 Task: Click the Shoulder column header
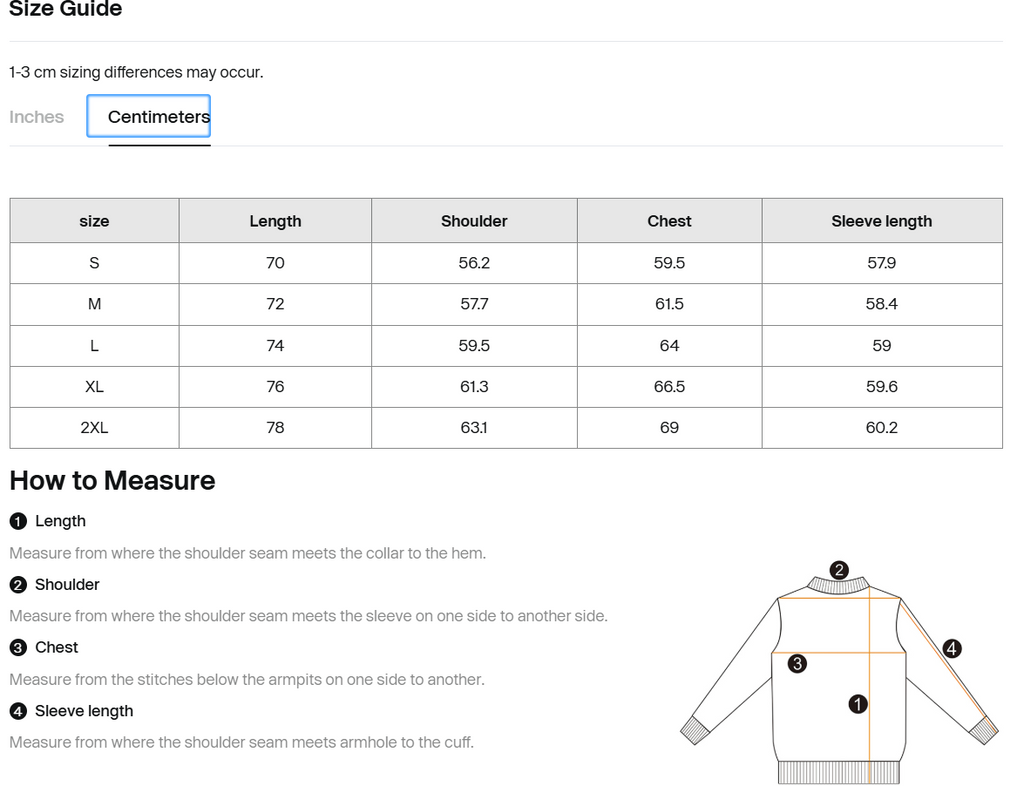(474, 221)
